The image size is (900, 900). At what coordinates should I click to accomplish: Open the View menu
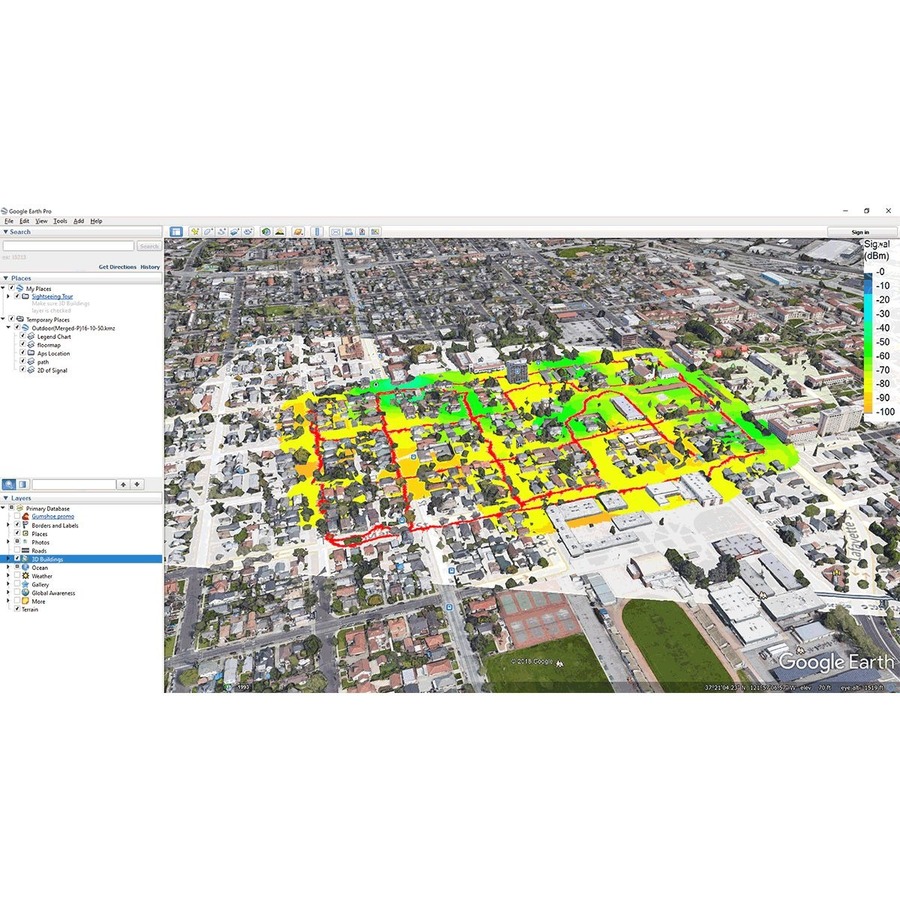tap(41, 221)
